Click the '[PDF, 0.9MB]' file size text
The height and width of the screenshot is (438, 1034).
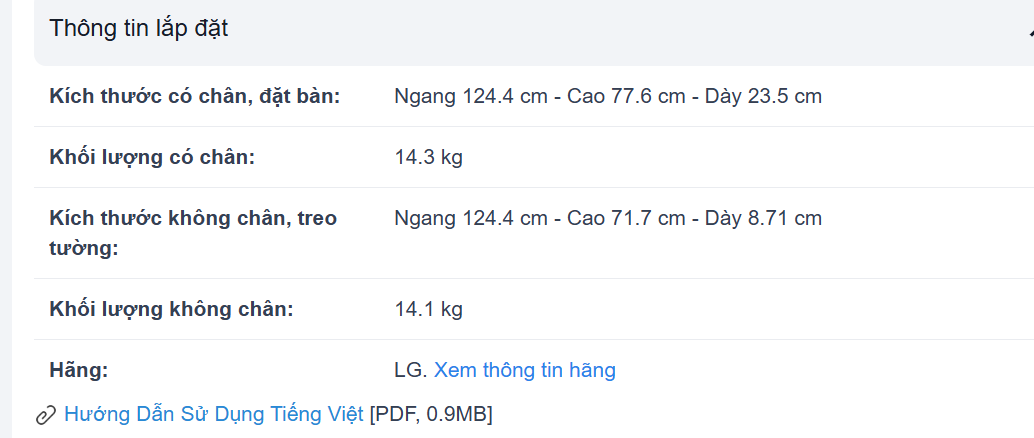(x=431, y=415)
